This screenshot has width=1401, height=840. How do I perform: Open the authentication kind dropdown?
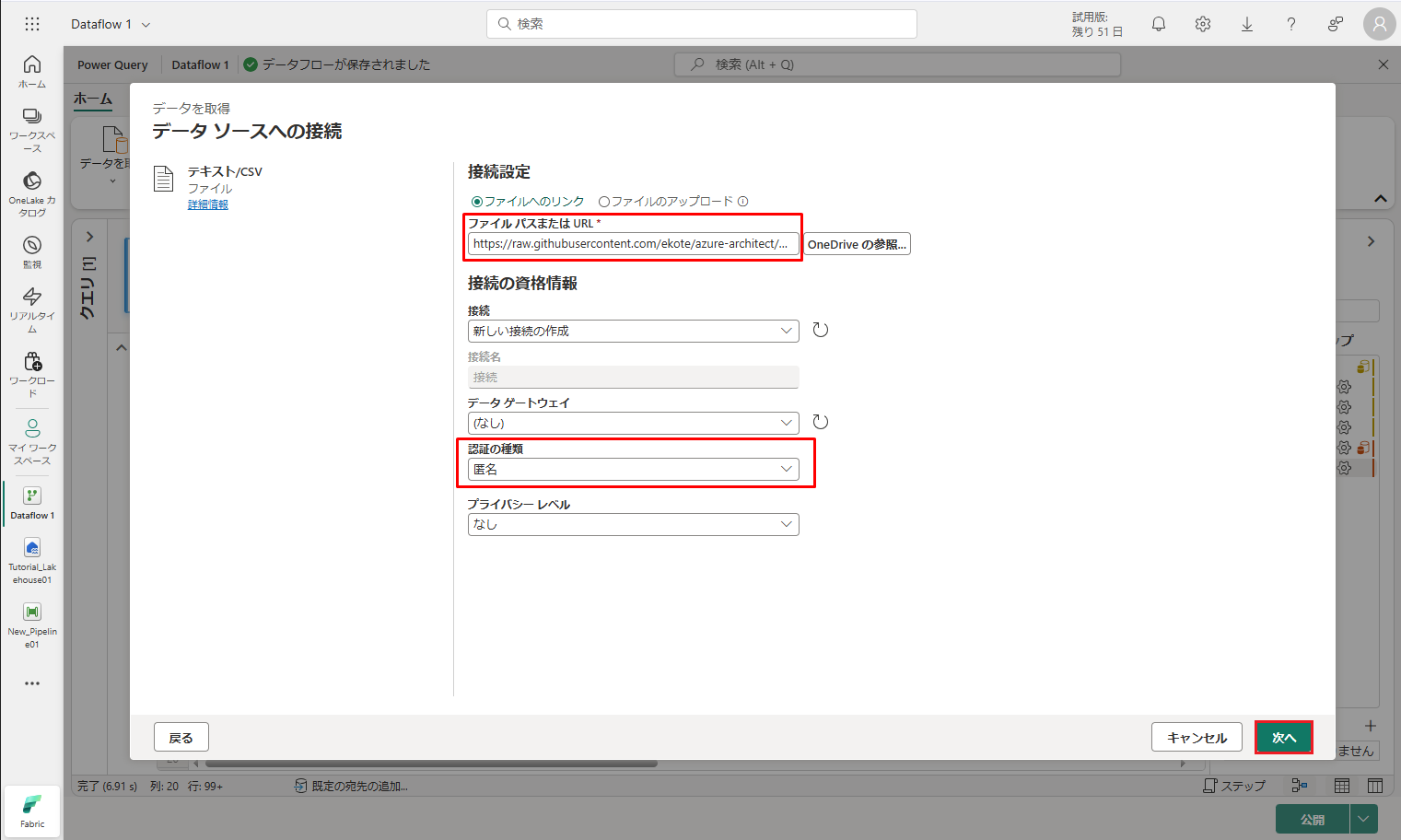[x=633, y=469]
